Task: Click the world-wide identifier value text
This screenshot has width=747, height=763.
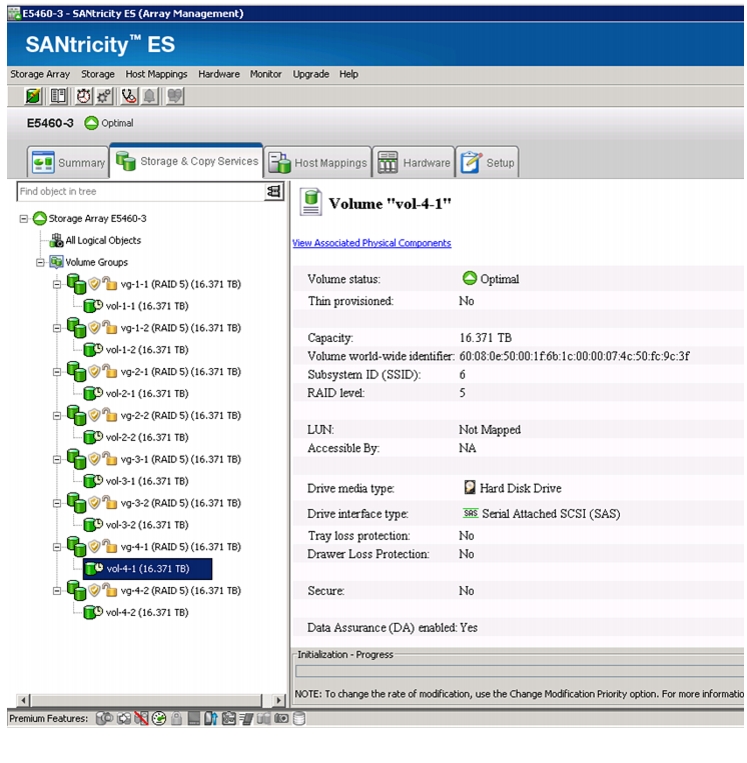Action: click(x=574, y=356)
